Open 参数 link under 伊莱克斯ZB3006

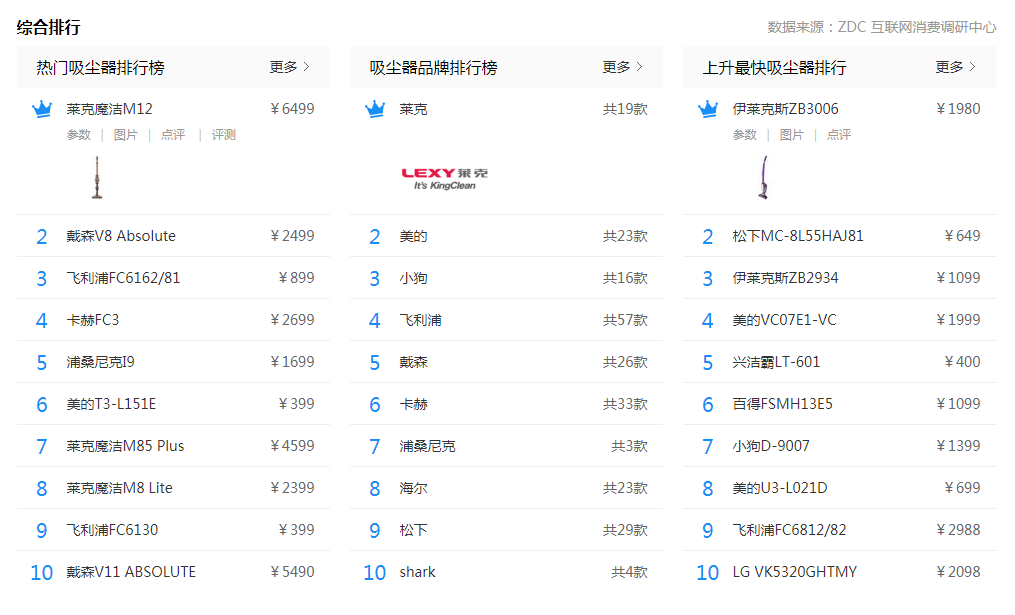point(744,135)
